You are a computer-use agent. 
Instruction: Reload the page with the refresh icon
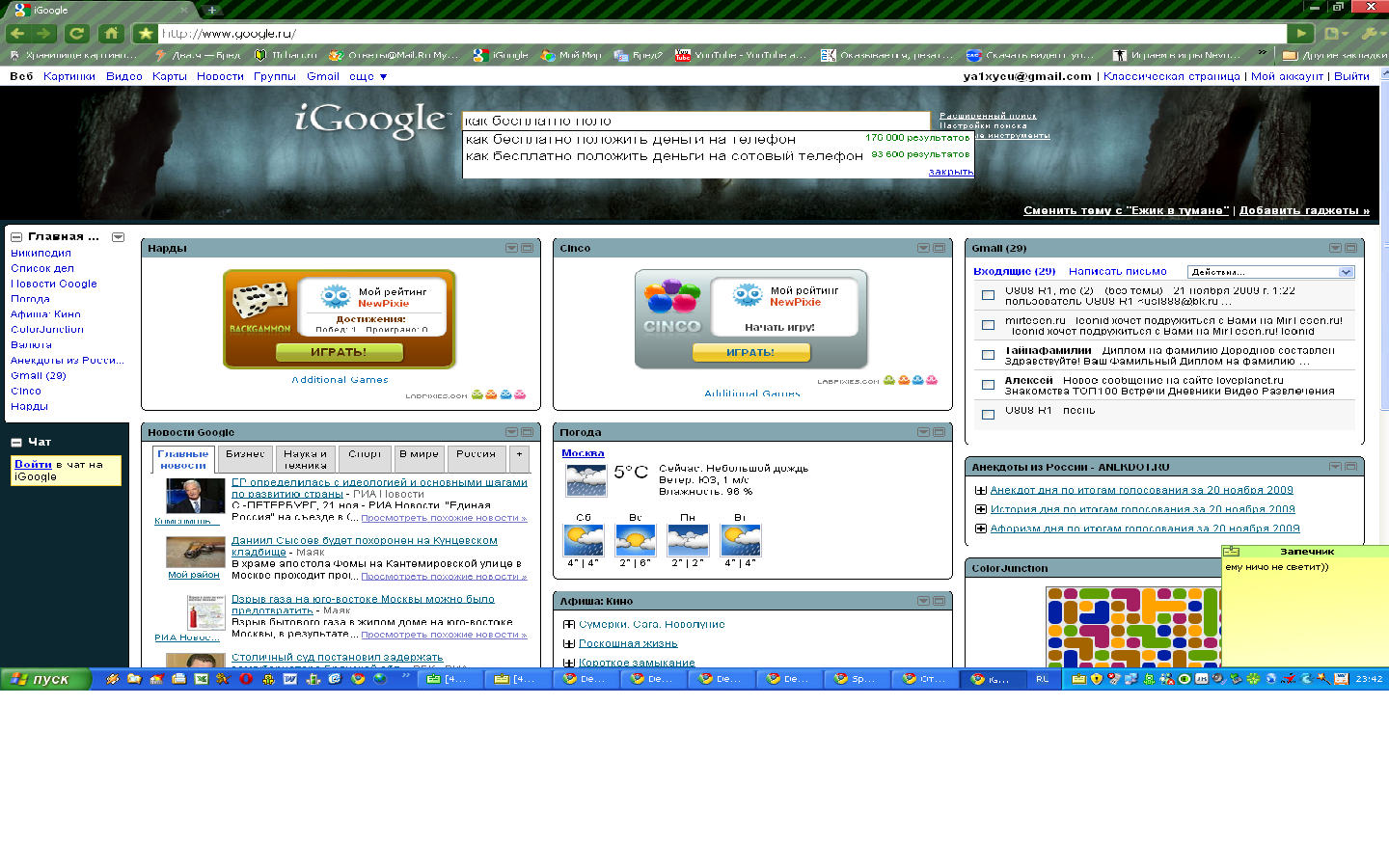click(x=76, y=33)
